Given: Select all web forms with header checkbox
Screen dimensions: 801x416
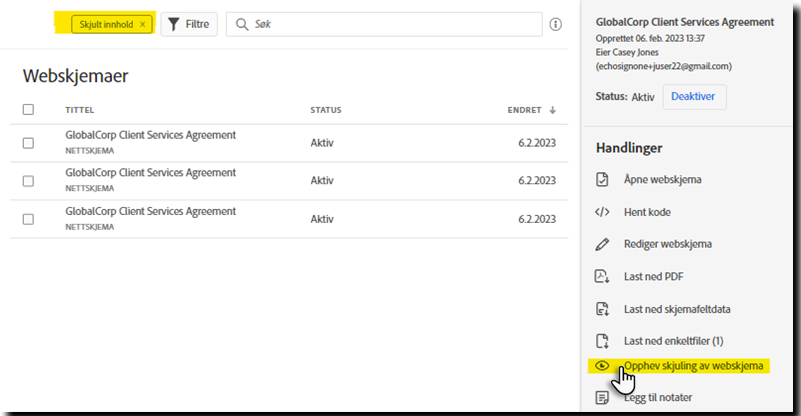Looking at the screenshot, I should coord(28,109).
